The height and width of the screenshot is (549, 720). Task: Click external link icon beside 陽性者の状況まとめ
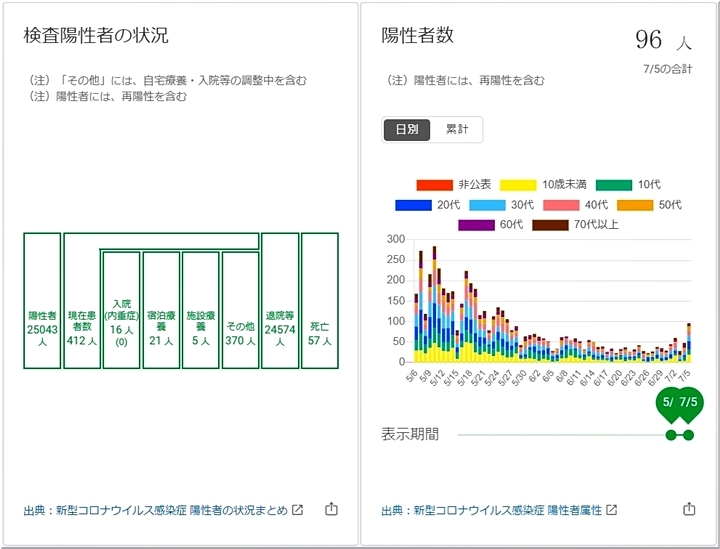point(297,510)
